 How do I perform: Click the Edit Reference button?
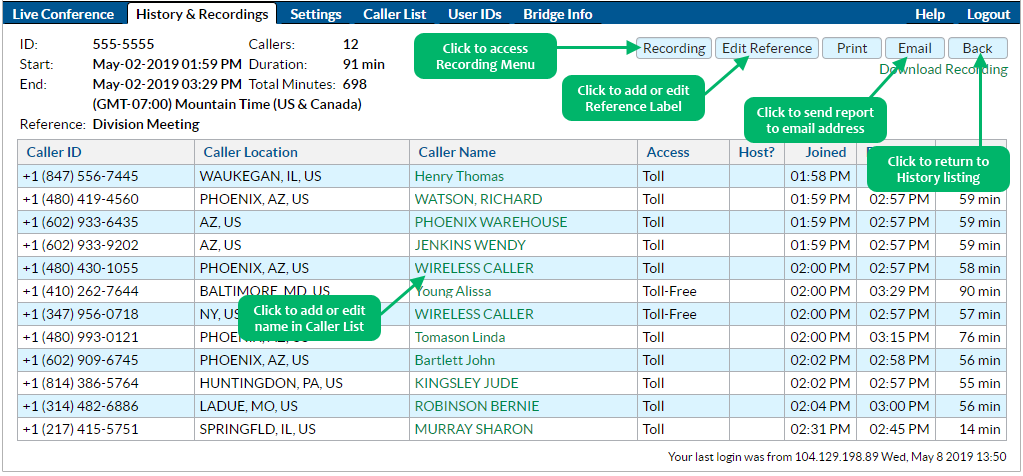click(x=767, y=48)
